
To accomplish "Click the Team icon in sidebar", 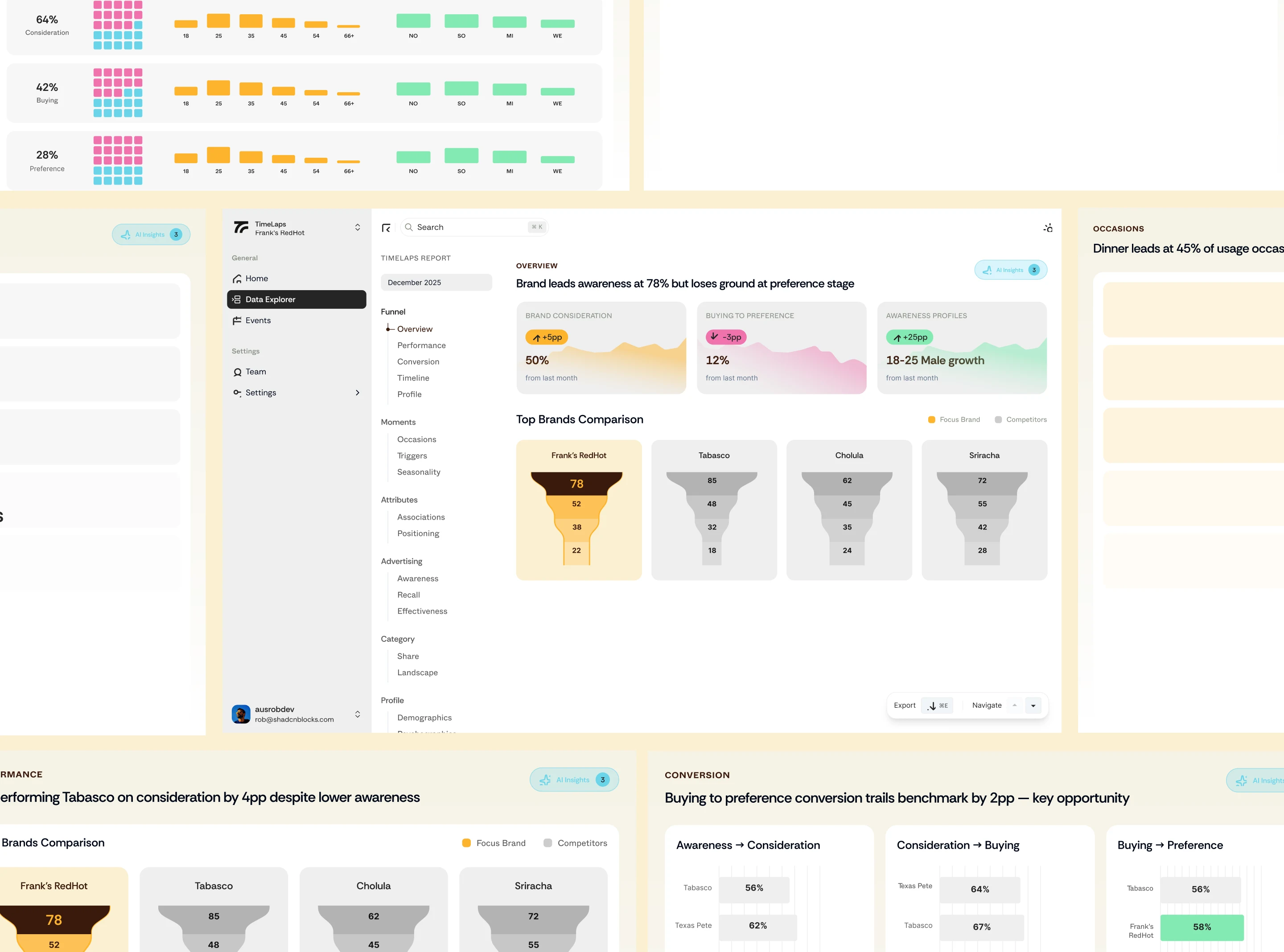I will 237,372.
